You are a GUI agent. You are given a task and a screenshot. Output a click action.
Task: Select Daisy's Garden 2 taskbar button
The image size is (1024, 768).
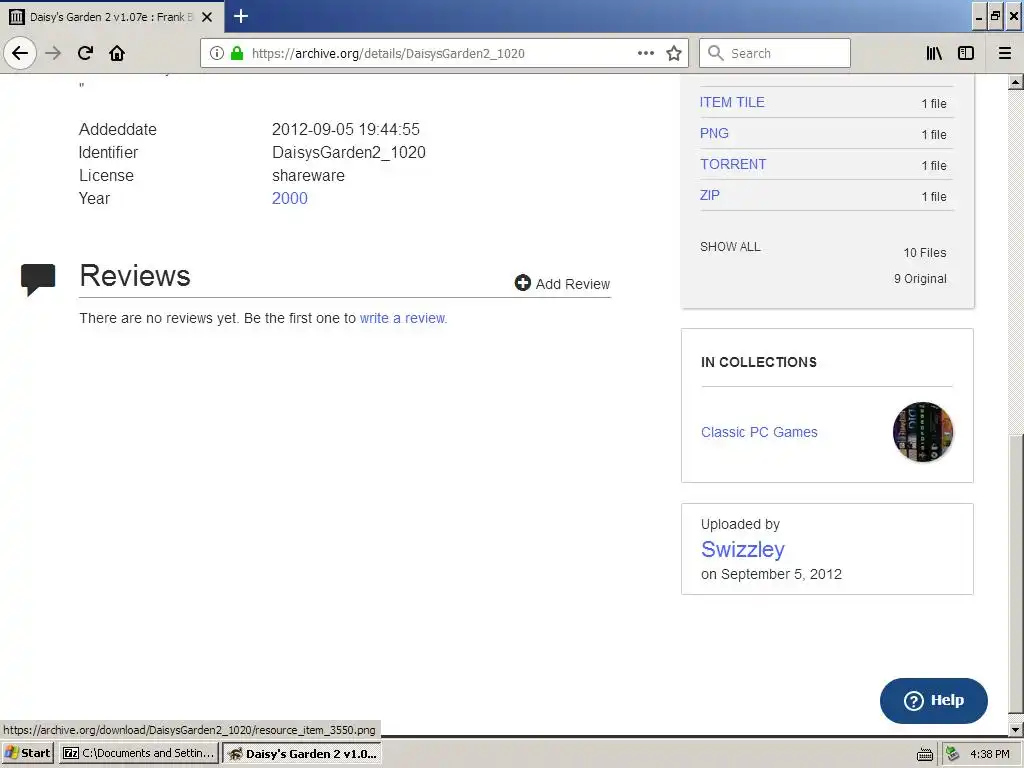302,753
